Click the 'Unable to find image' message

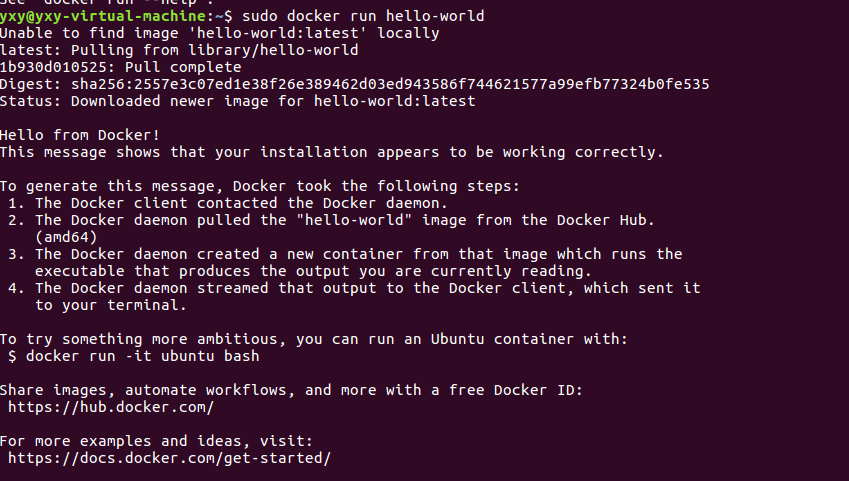tap(219, 33)
